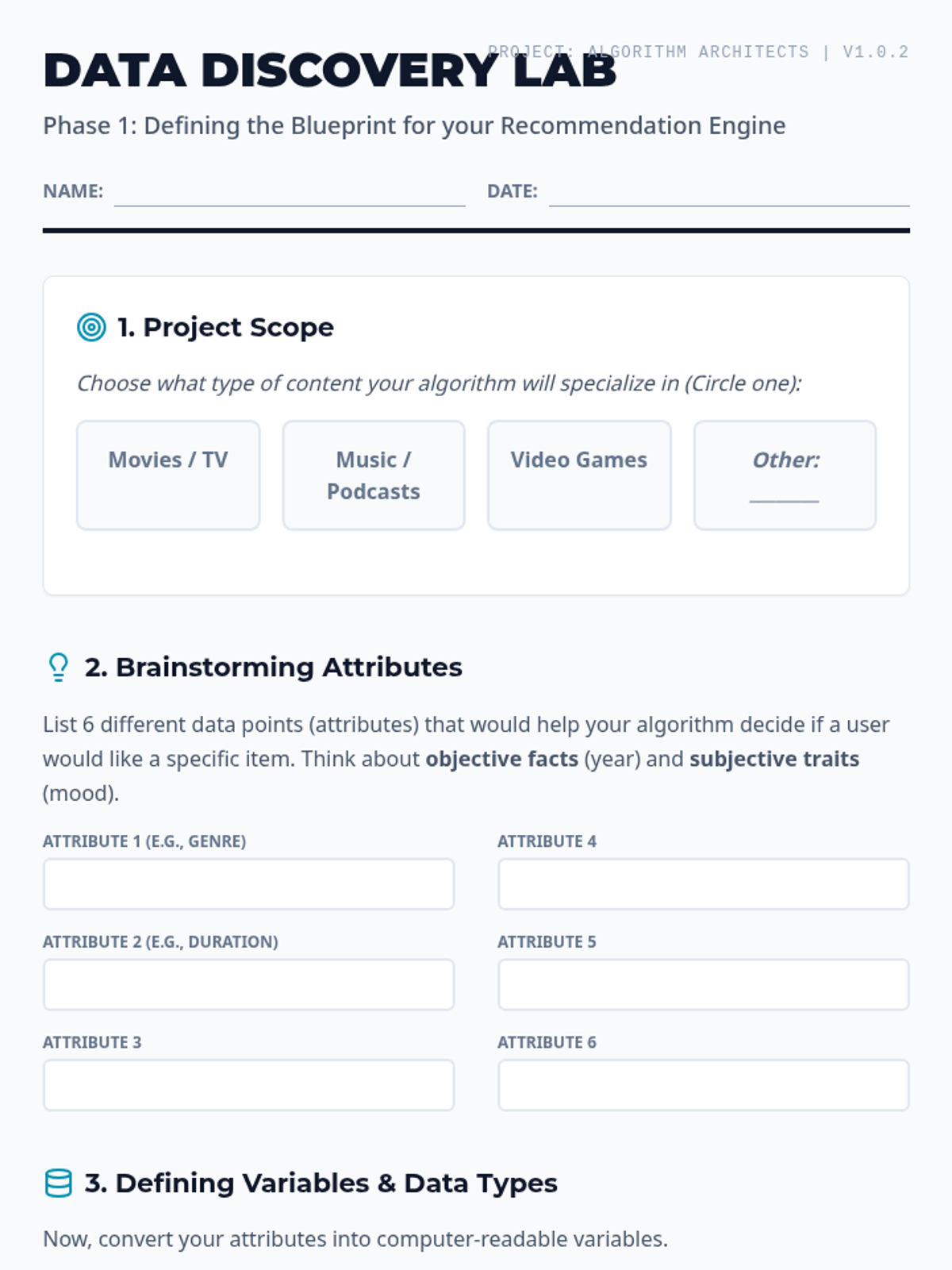Image resolution: width=952 pixels, height=1270 pixels.
Task: Focus the Attribute 5 input field
Action: [x=703, y=984]
